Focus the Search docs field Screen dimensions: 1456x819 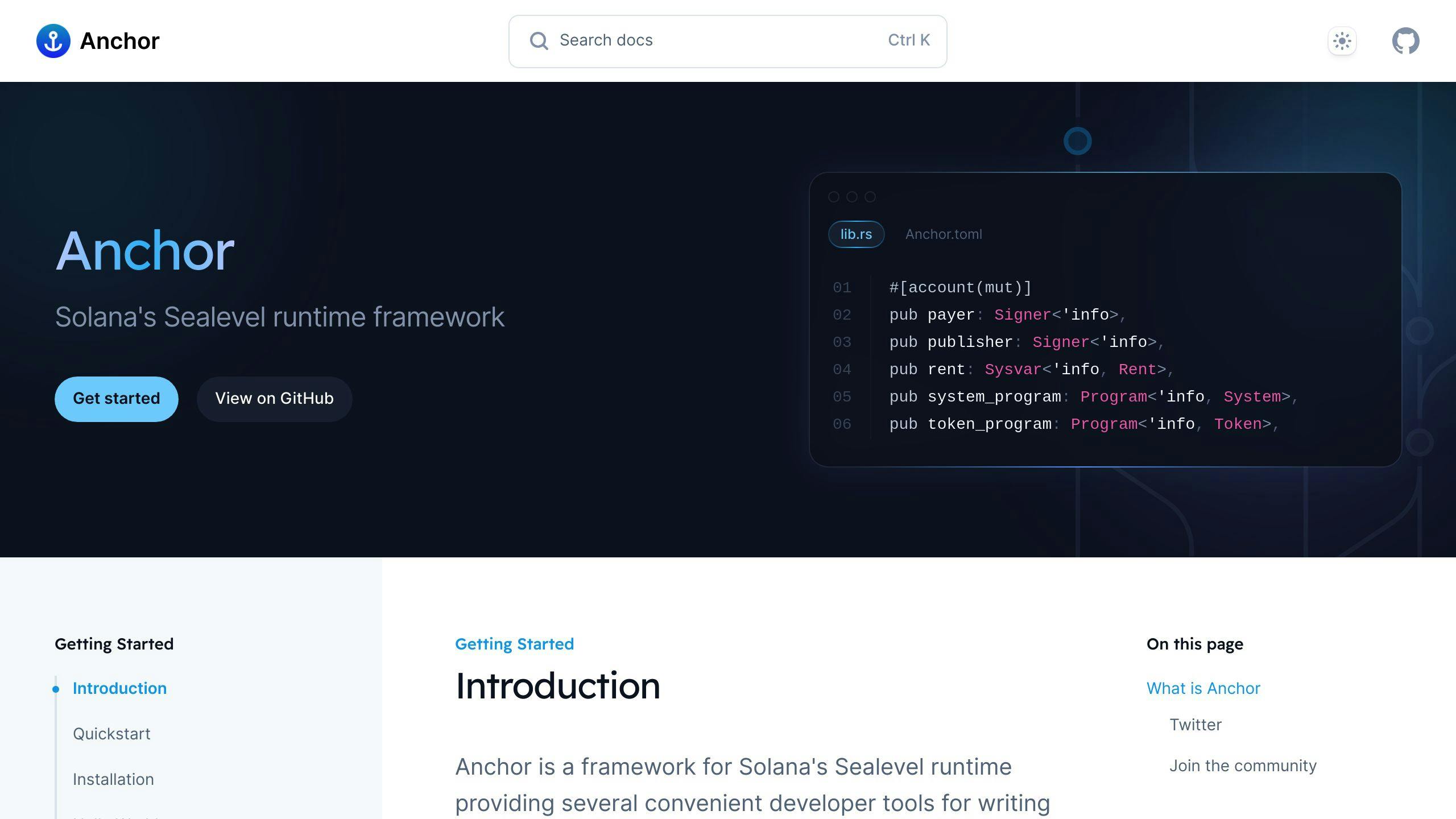point(728,41)
